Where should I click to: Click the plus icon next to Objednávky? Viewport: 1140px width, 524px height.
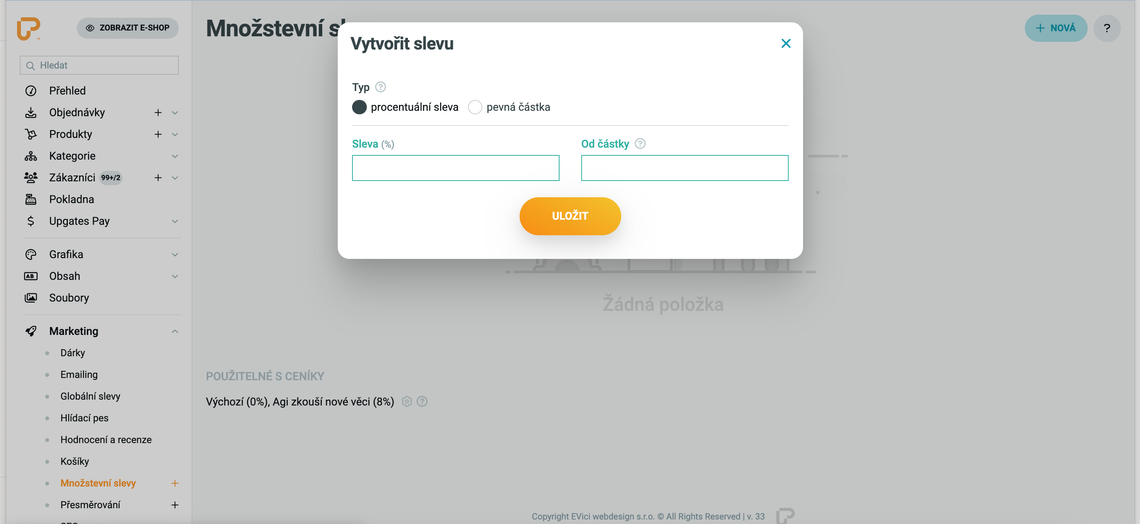[x=158, y=113]
